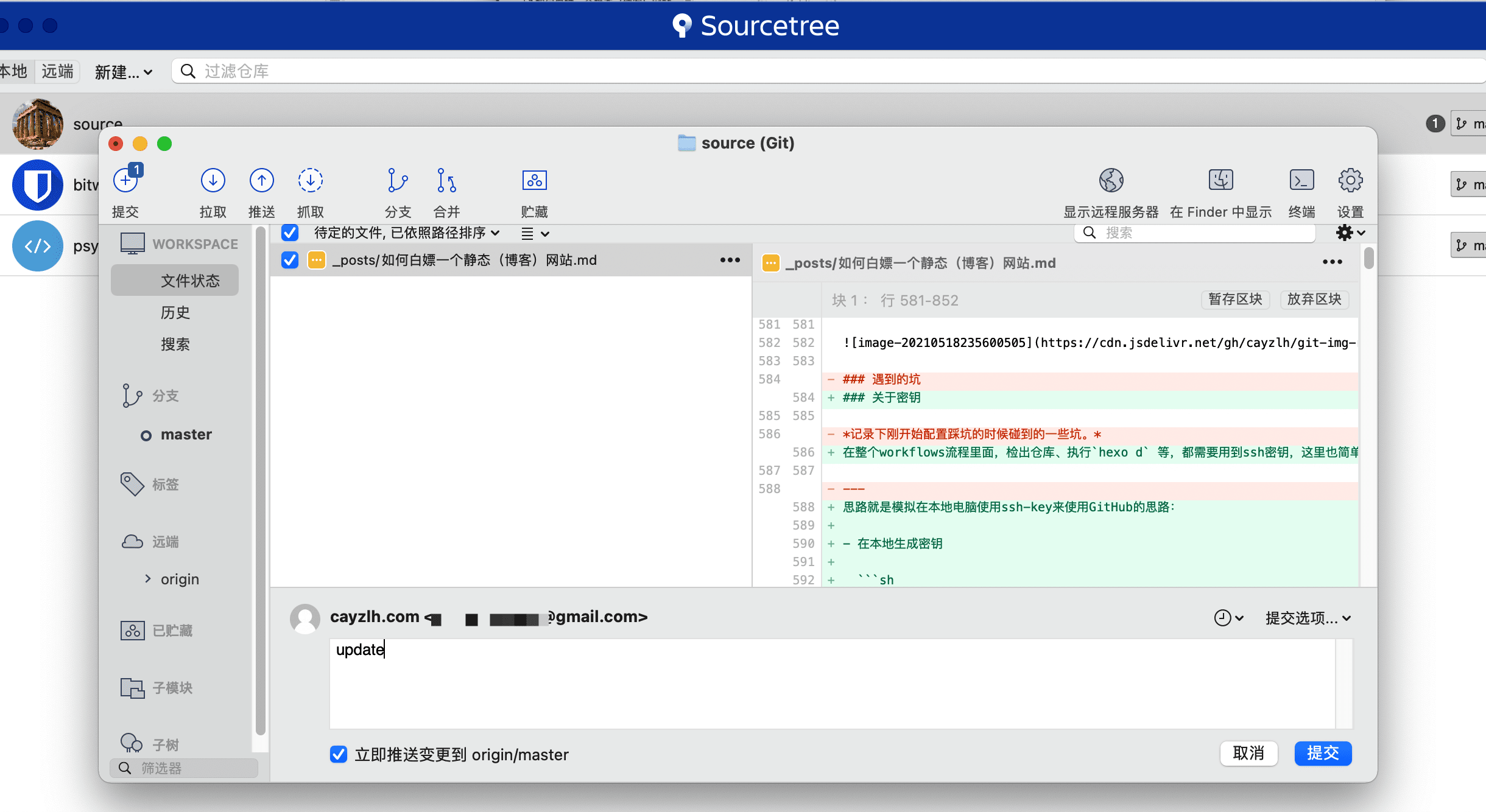1486x812 pixels.
Task: Open the Branch (分支) tool
Action: [x=398, y=181]
